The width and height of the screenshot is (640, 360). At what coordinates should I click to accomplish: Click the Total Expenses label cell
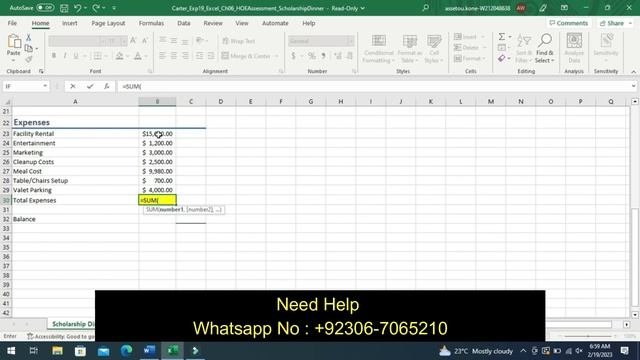[x=75, y=200]
